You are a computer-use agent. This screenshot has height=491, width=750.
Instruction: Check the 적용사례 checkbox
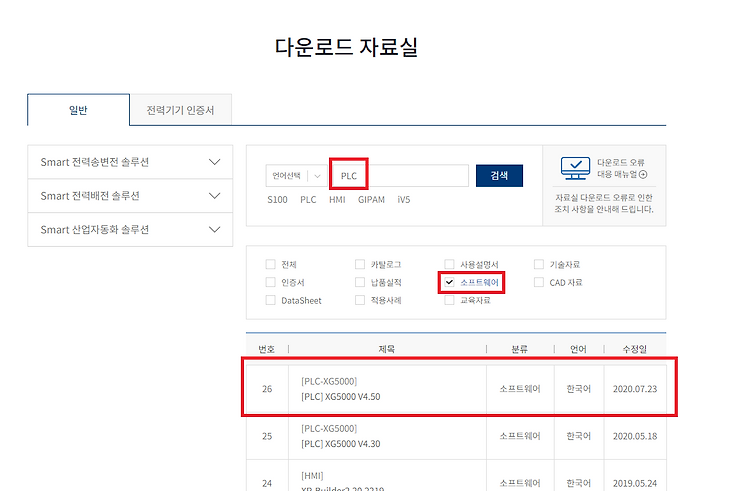click(x=360, y=300)
